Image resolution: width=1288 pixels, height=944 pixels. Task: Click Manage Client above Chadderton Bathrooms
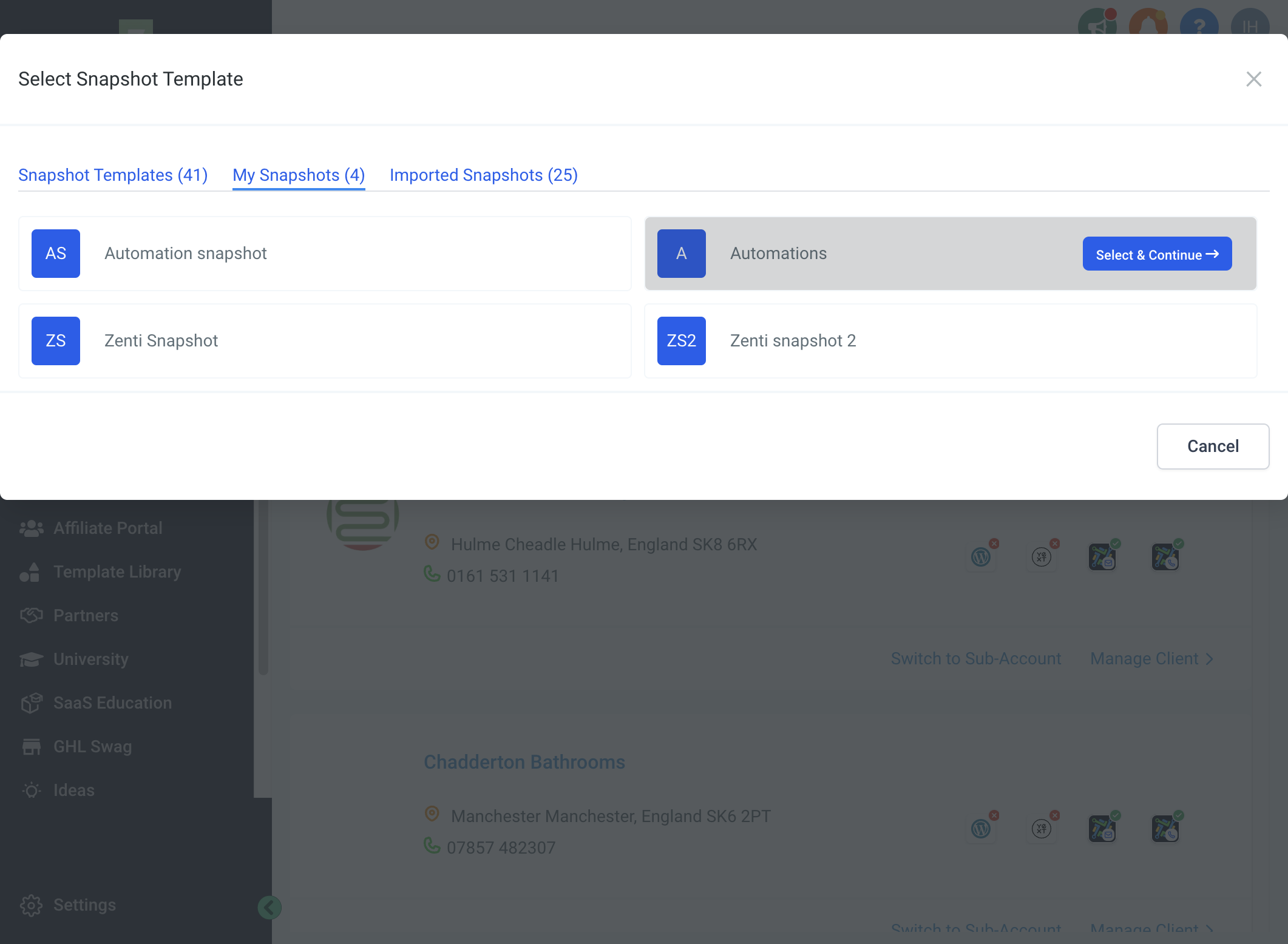[x=1151, y=659]
